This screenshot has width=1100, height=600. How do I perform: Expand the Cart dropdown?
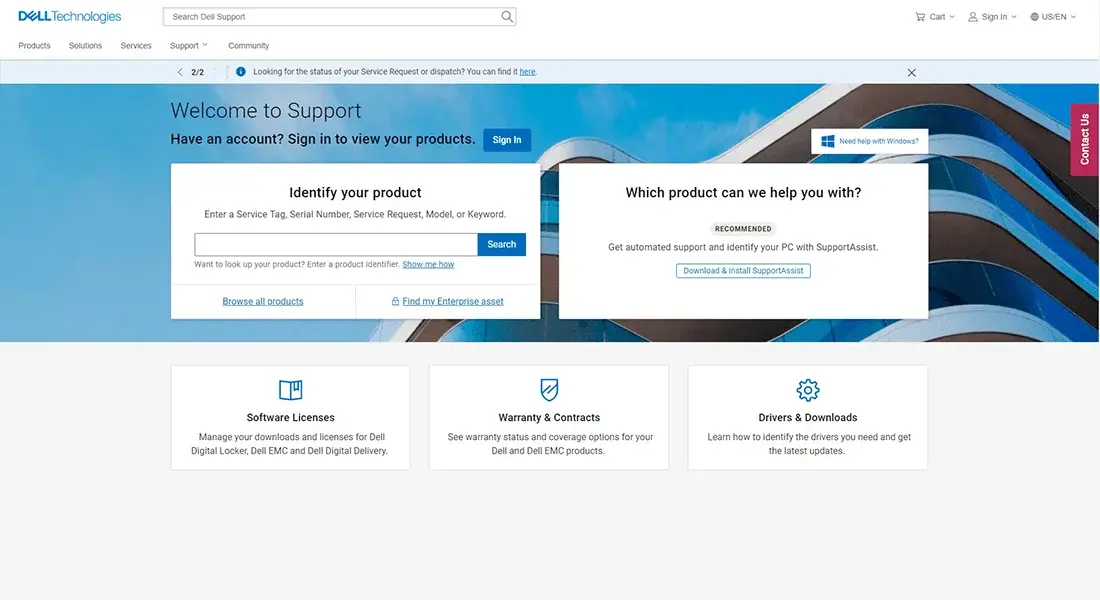pyautogui.click(x=952, y=17)
